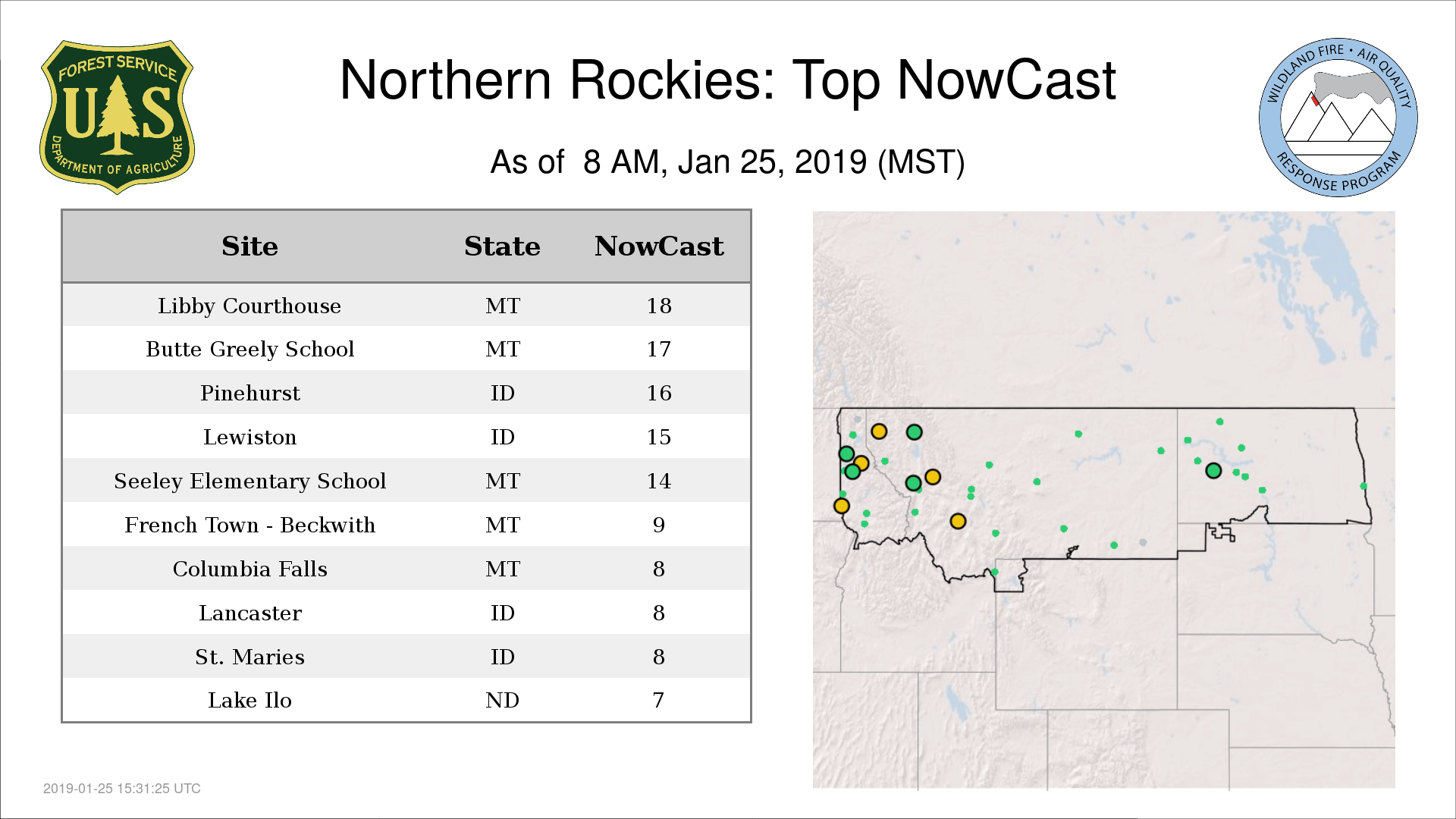Click the UTC timestamp in the footer
The height and width of the screenshot is (819, 1456).
[x=122, y=789]
